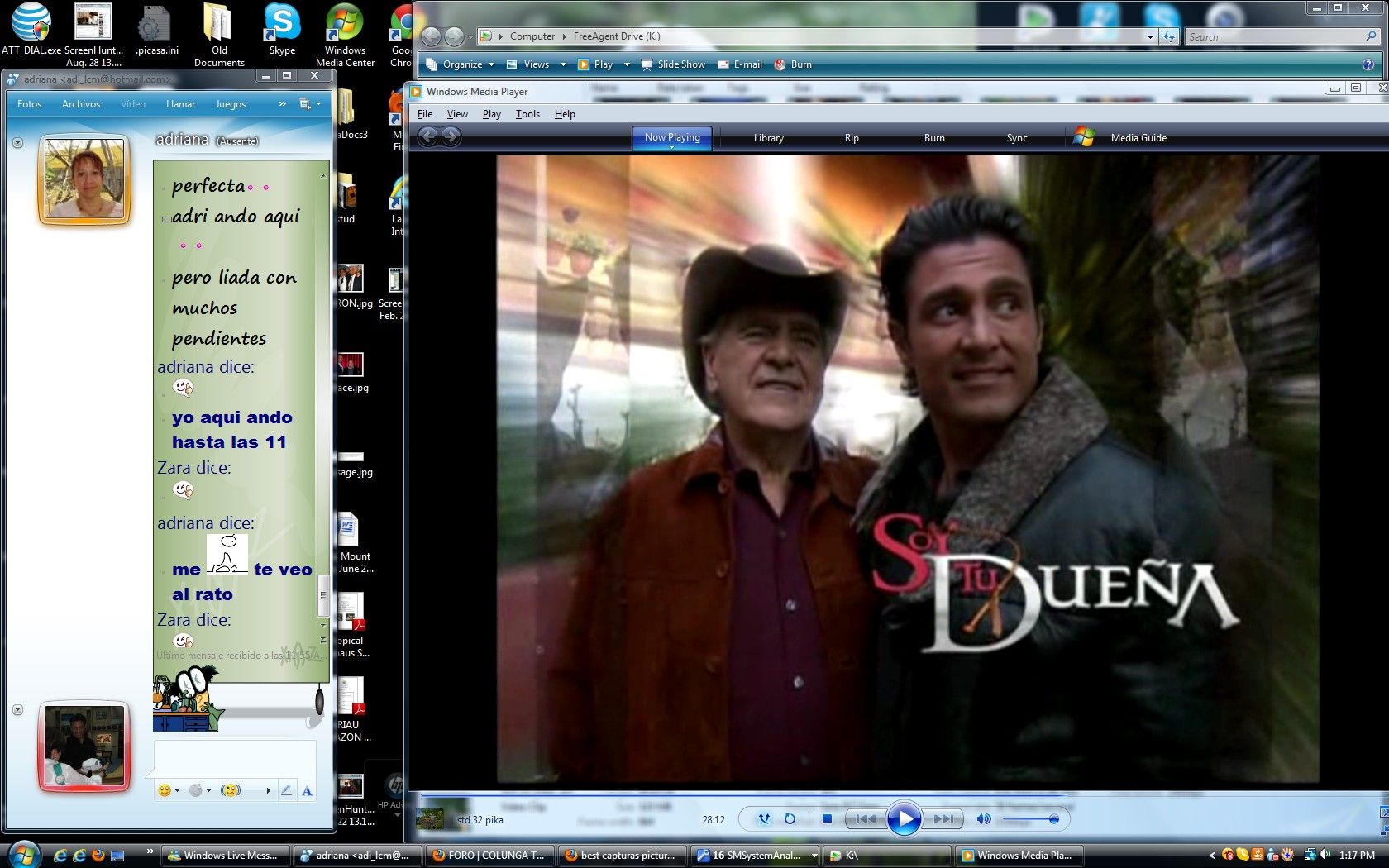This screenshot has height=868, width=1389.
Task: Toggle repeat mode in Media Player
Action: pos(790,819)
